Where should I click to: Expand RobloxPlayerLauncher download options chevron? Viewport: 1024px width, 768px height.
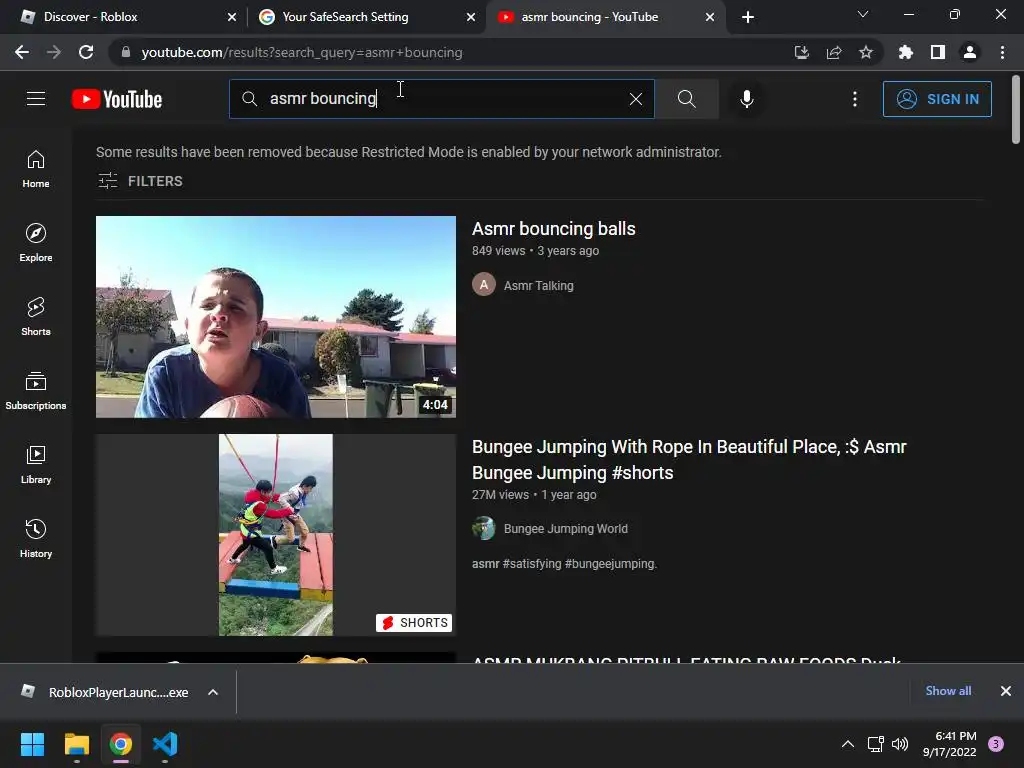click(213, 692)
